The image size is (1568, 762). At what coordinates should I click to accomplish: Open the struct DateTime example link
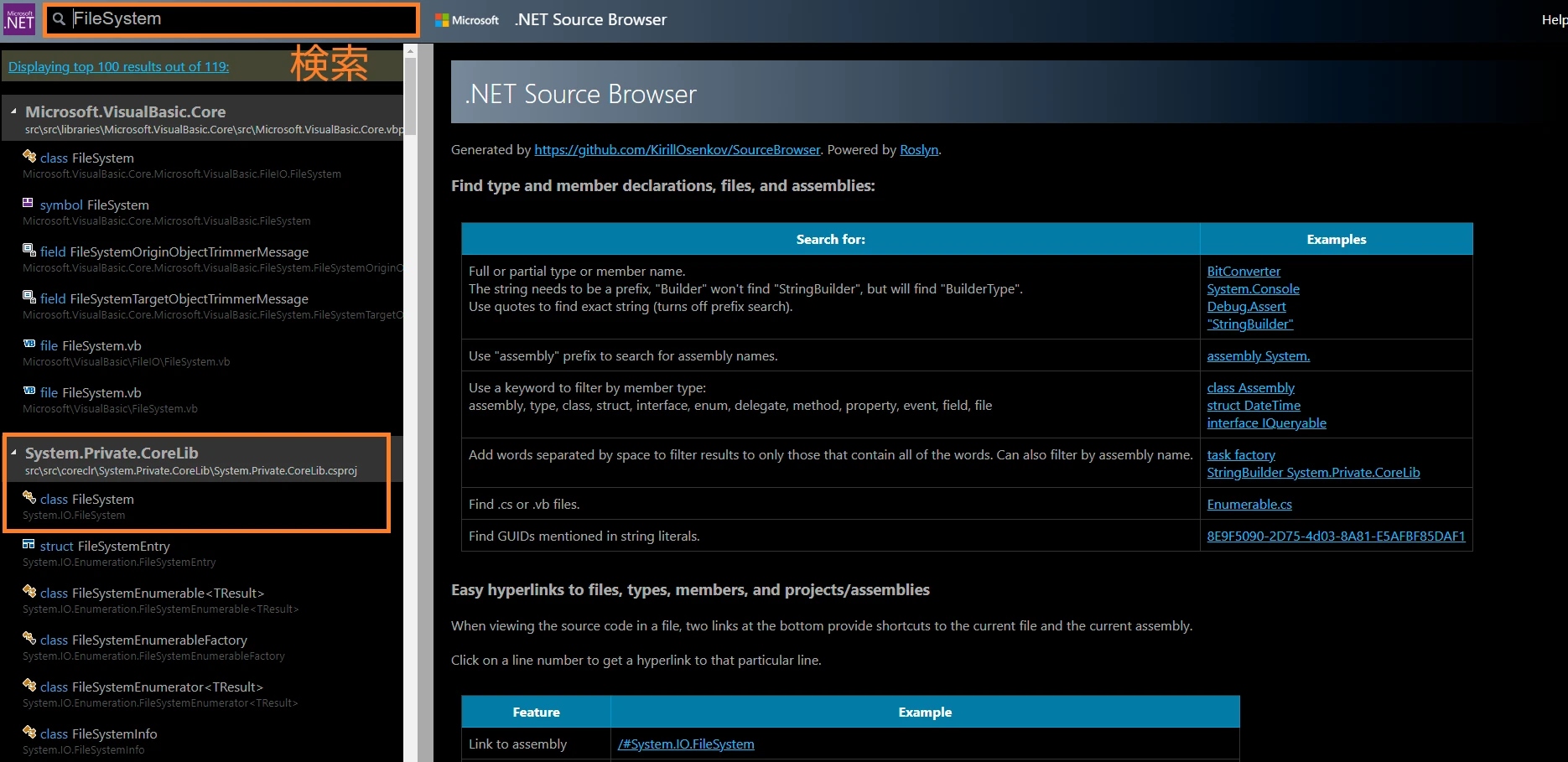click(x=1254, y=405)
